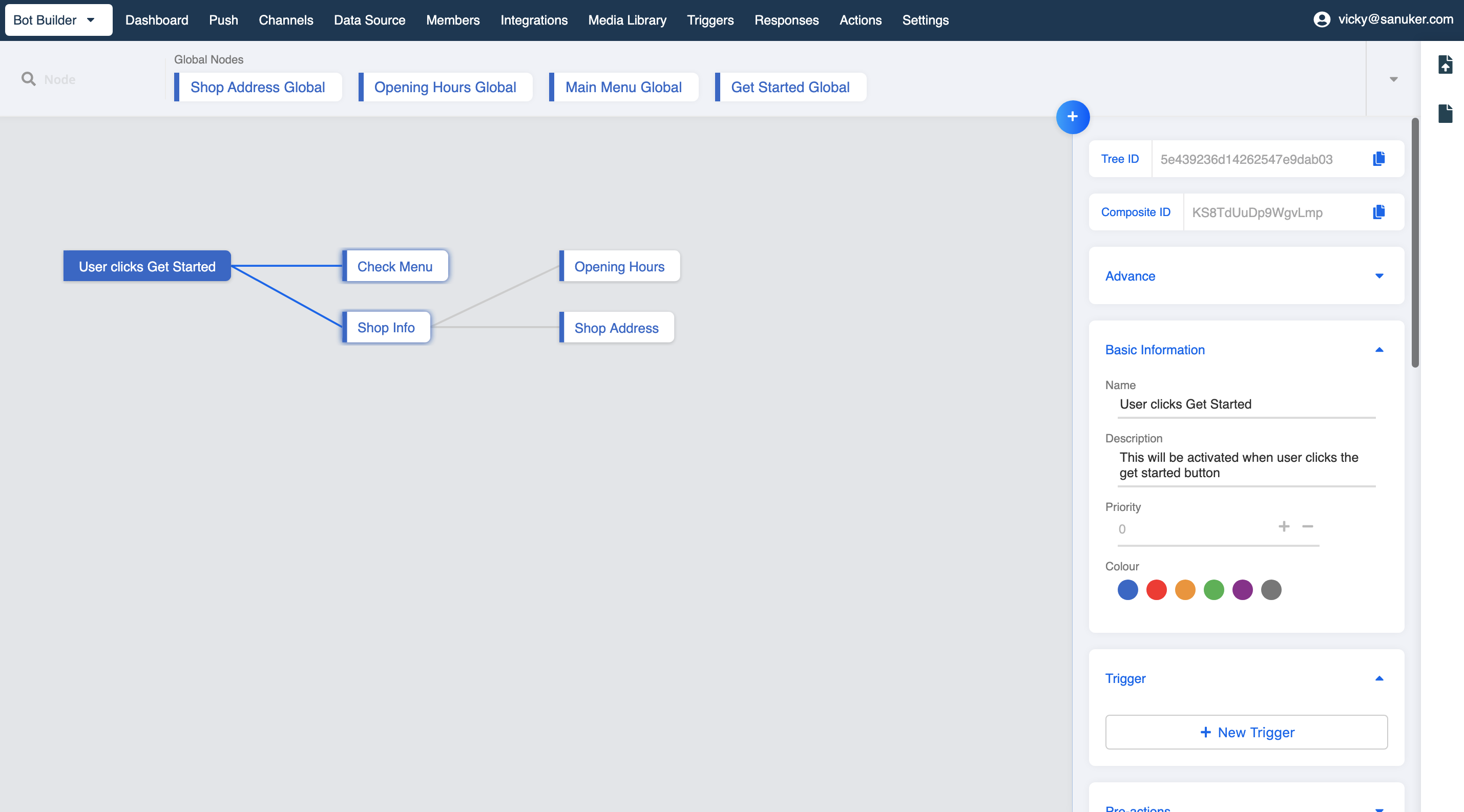Copy the Composite ID value

[1378, 212]
